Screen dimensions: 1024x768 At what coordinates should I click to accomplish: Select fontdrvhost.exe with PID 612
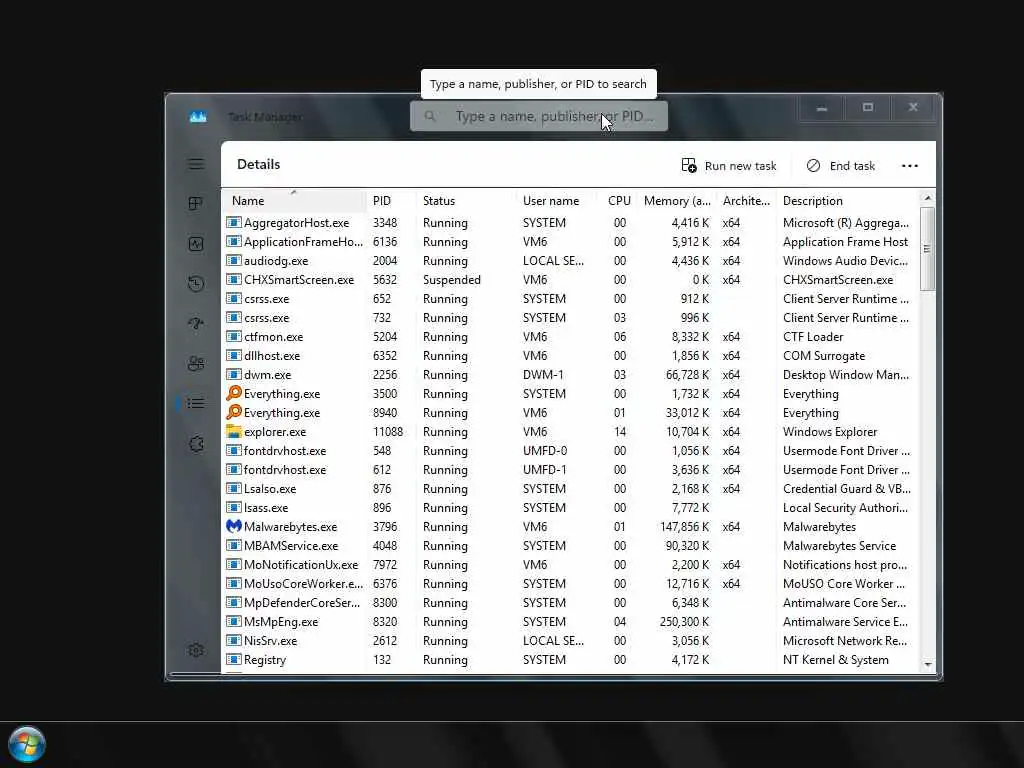(x=569, y=470)
